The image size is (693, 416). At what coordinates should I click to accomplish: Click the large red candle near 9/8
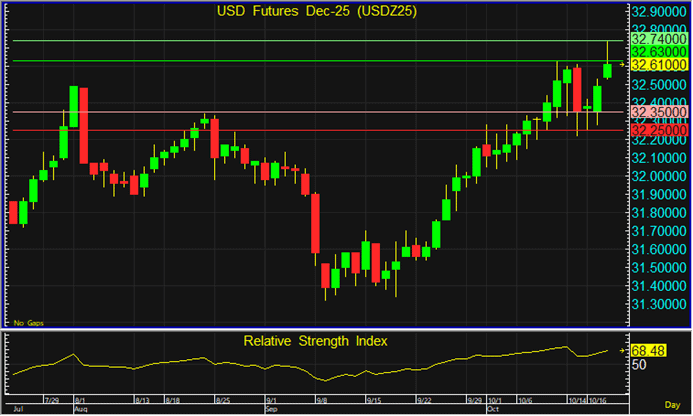tap(314, 222)
